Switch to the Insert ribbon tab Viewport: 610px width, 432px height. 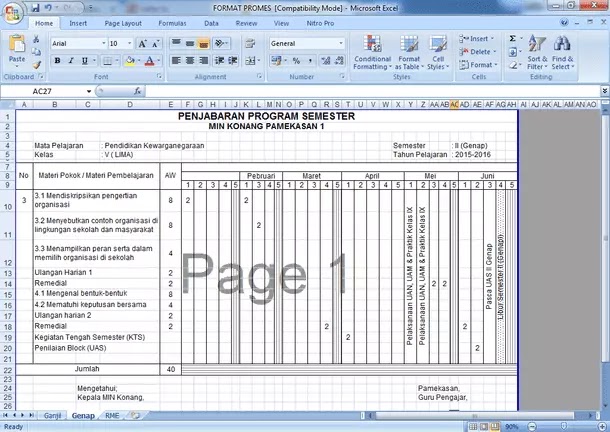78,23
